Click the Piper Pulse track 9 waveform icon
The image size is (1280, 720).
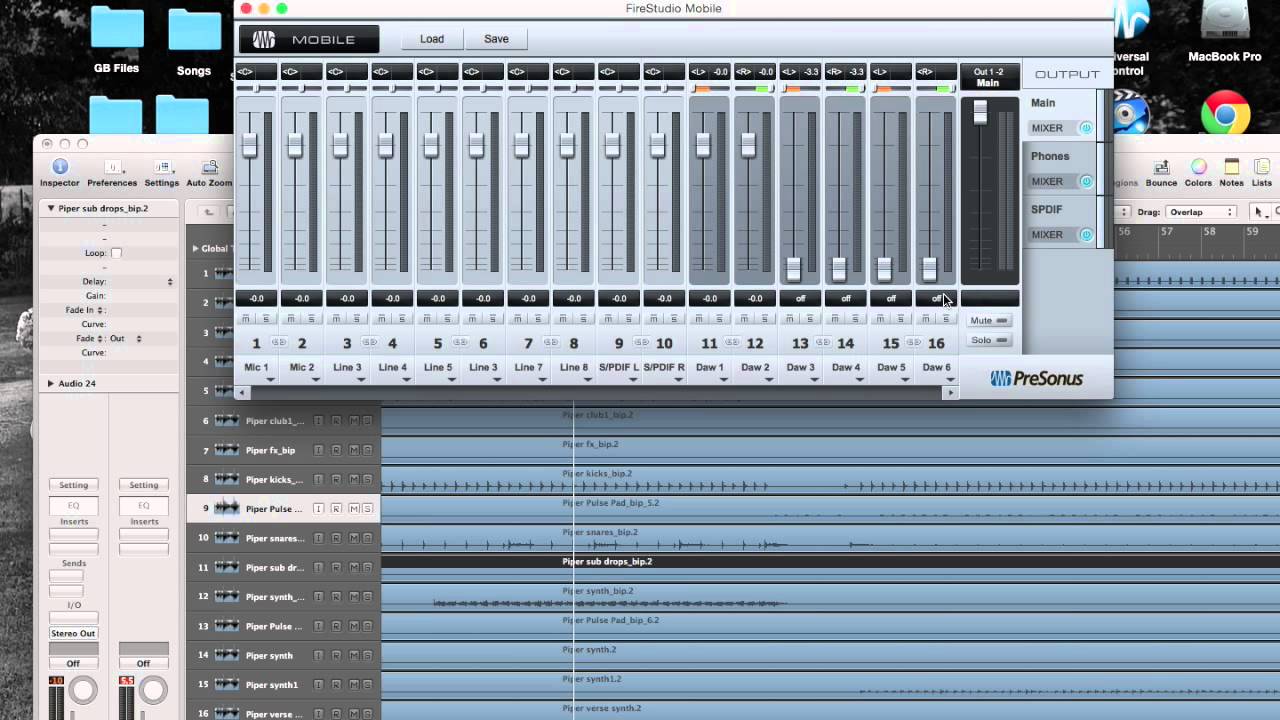pos(227,508)
